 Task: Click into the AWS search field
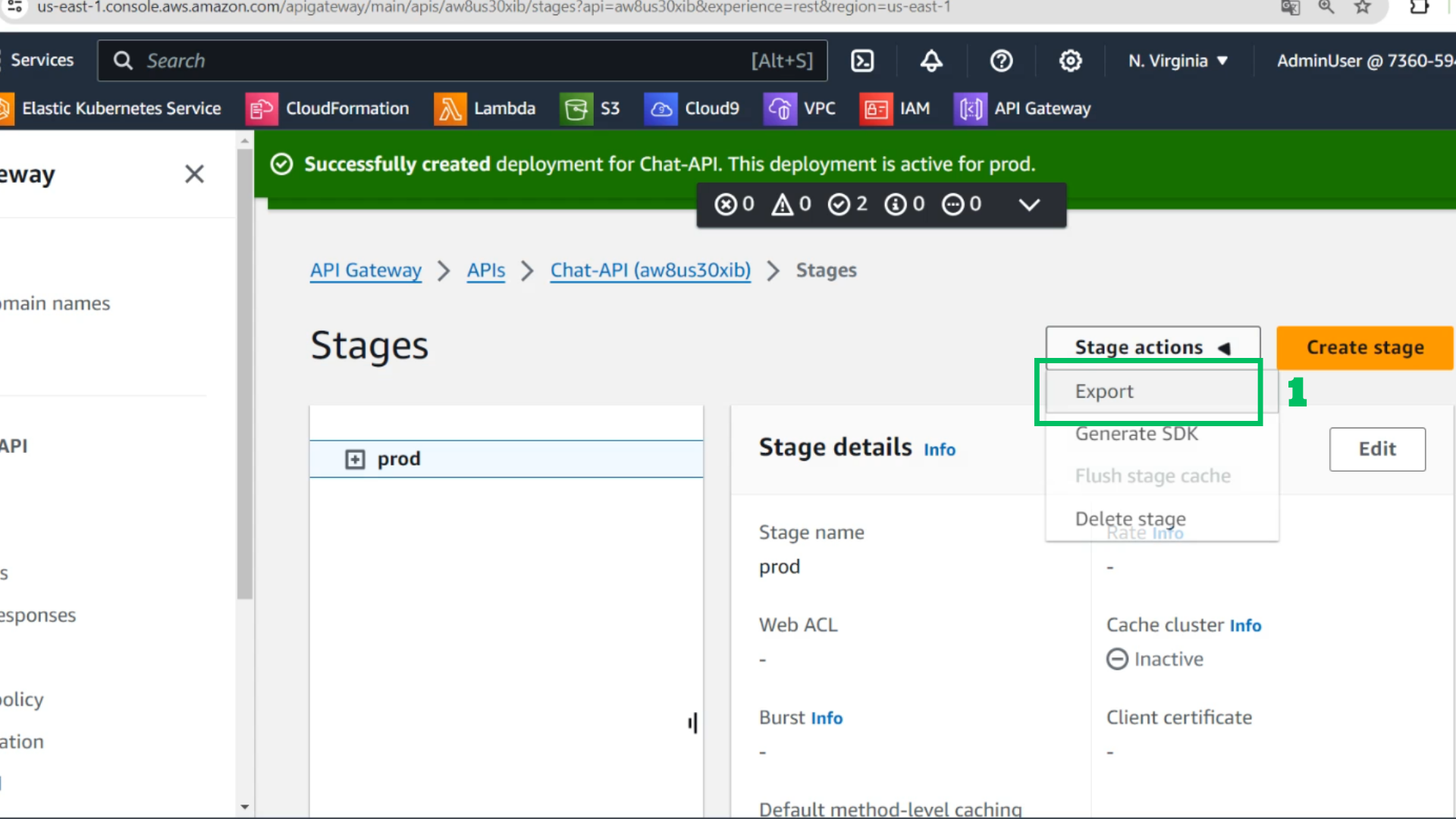(x=462, y=61)
